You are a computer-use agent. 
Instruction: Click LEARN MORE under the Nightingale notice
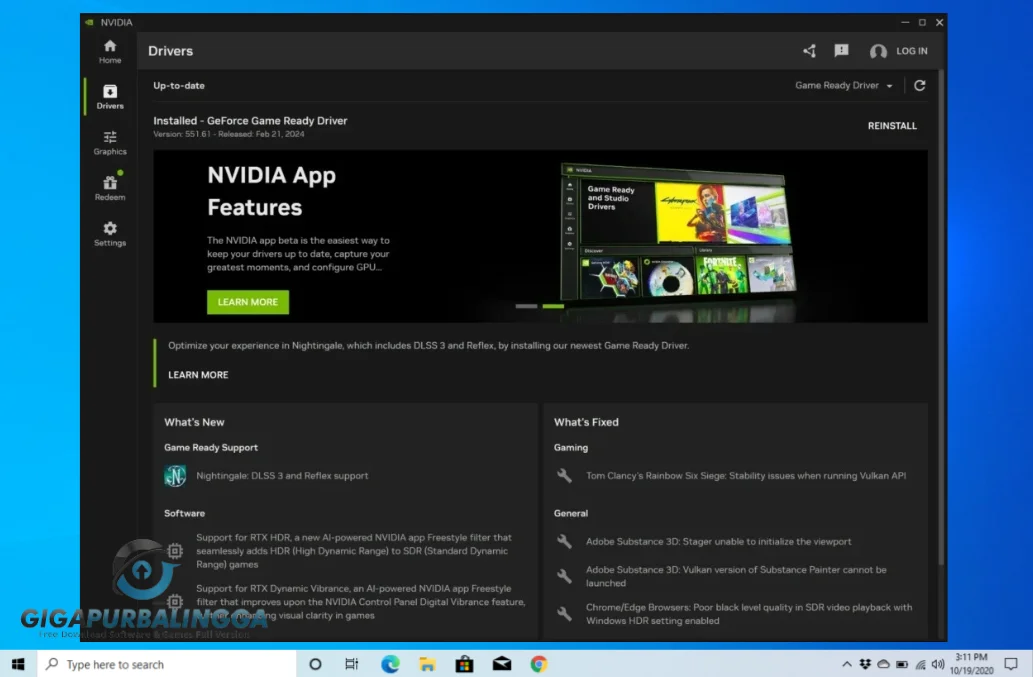(x=198, y=375)
